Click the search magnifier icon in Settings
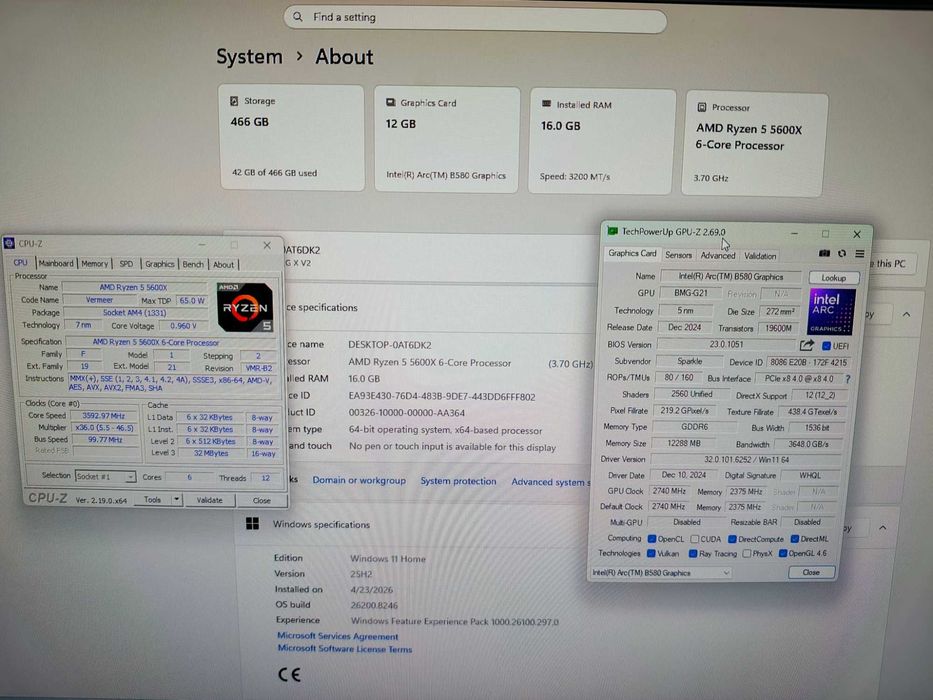 click(x=298, y=17)
